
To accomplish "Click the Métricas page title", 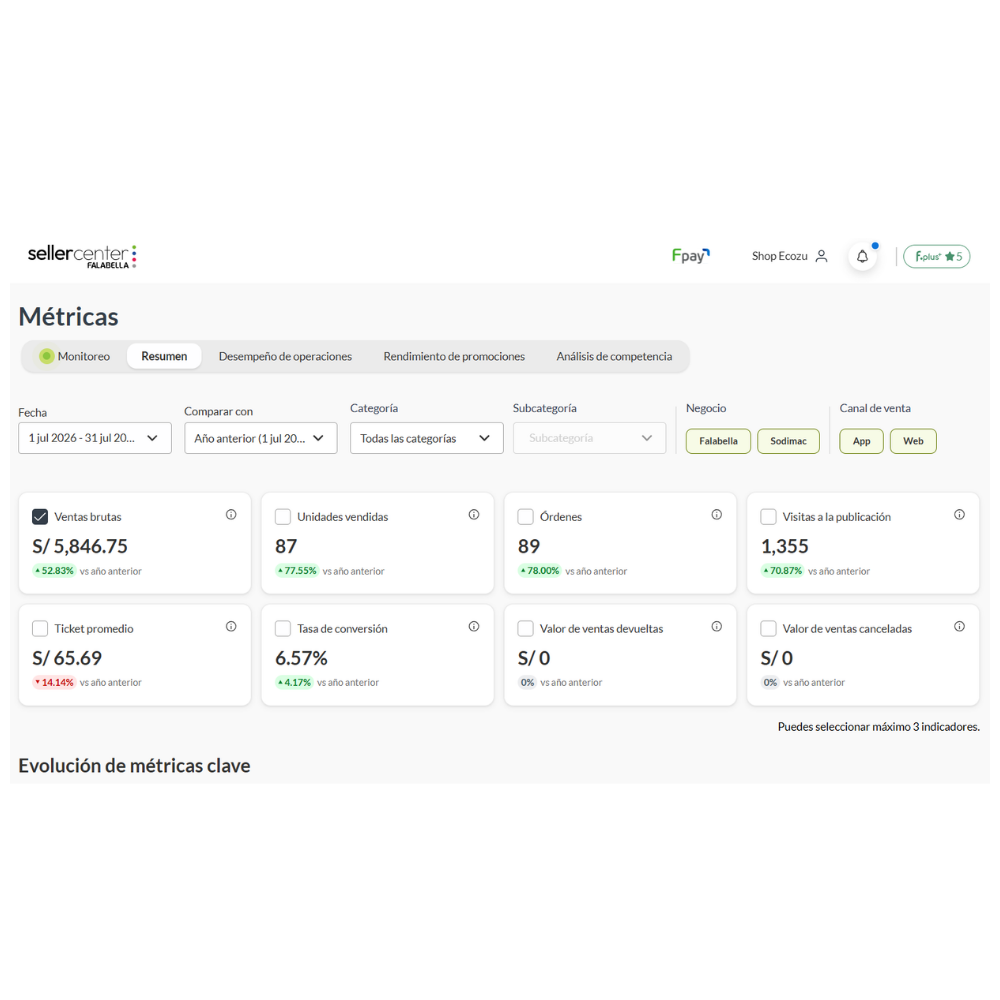I will (x=68, y=317).
